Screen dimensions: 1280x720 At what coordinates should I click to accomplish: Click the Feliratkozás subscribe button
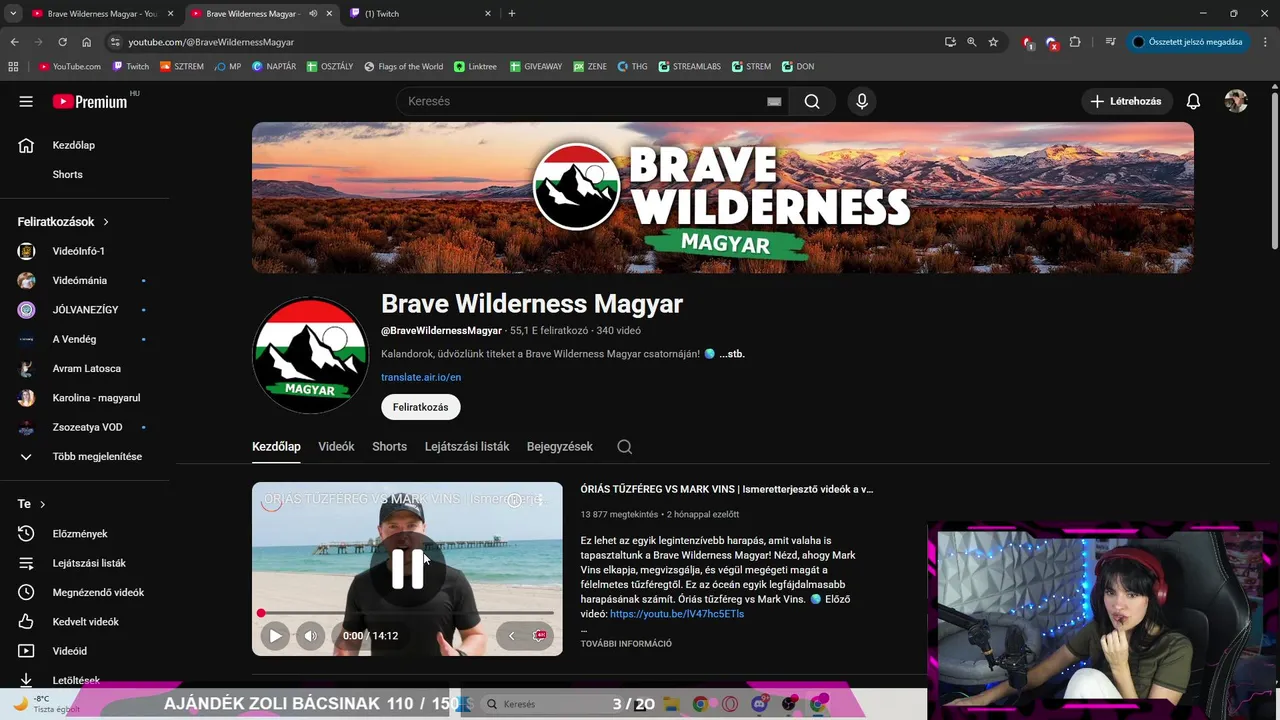(421, 407)
